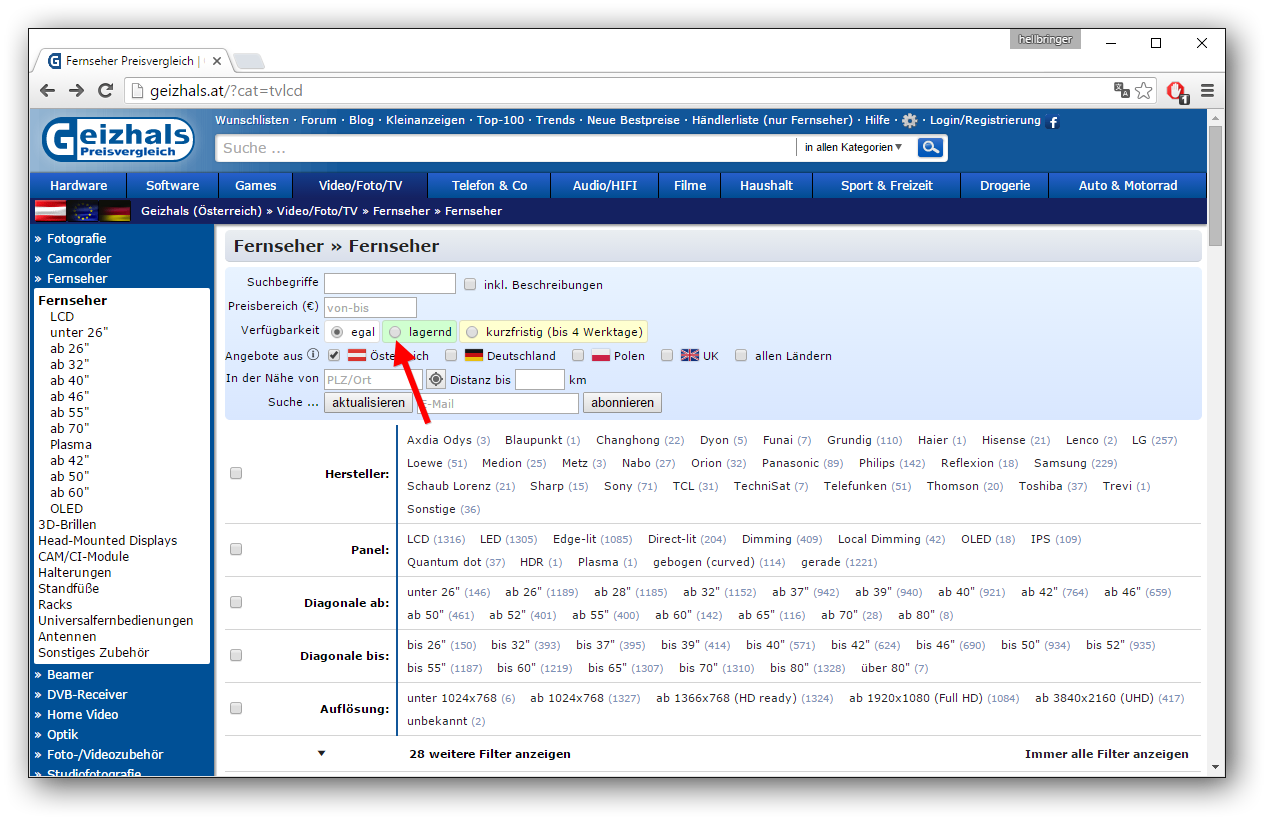This screenshot has height=820, width=1268.
Task: Toggle the inkl. Beschreibungen checkbox
Action: coord(470,284)
